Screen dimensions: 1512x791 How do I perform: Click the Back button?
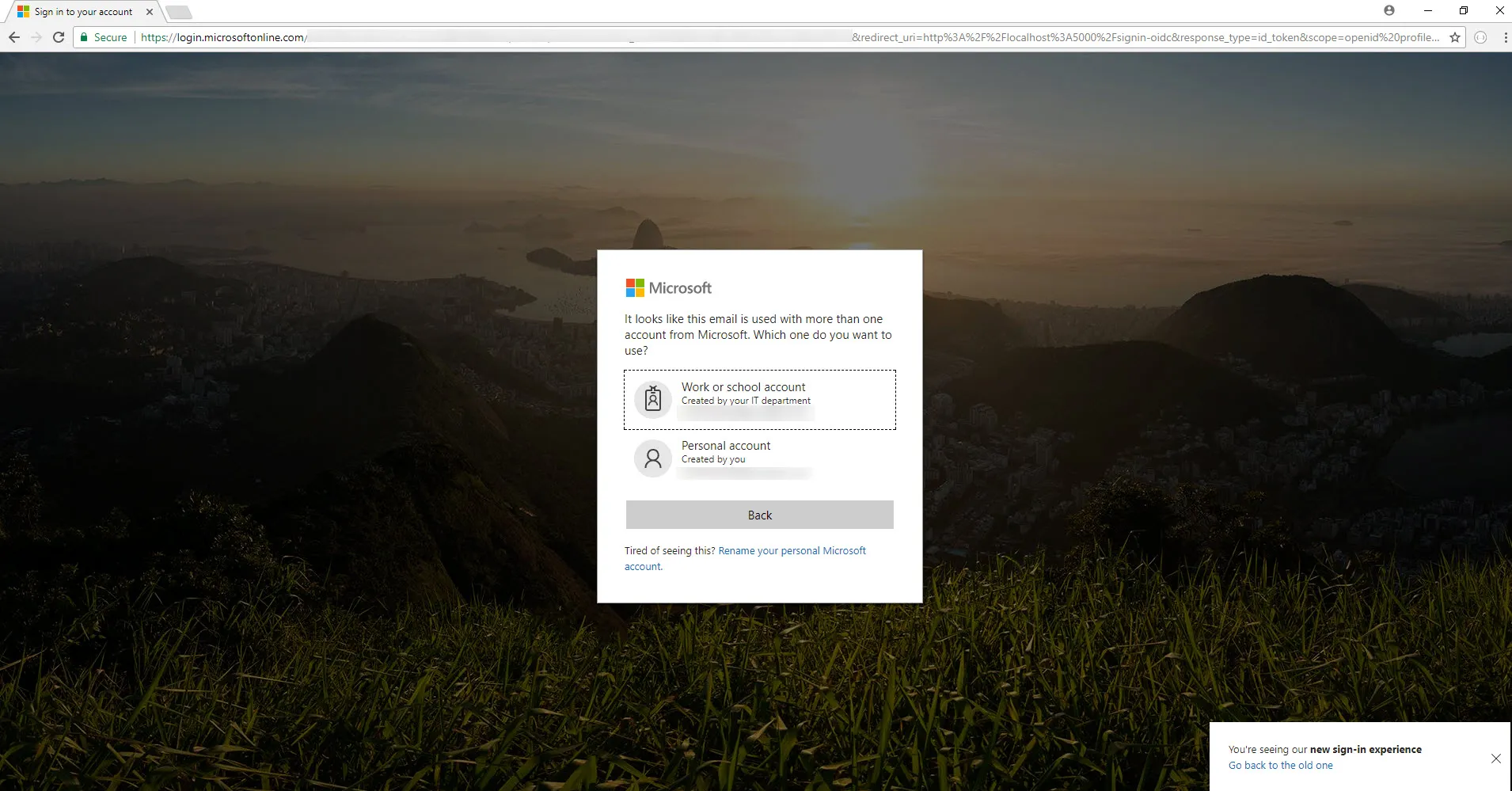coord(760,515)
